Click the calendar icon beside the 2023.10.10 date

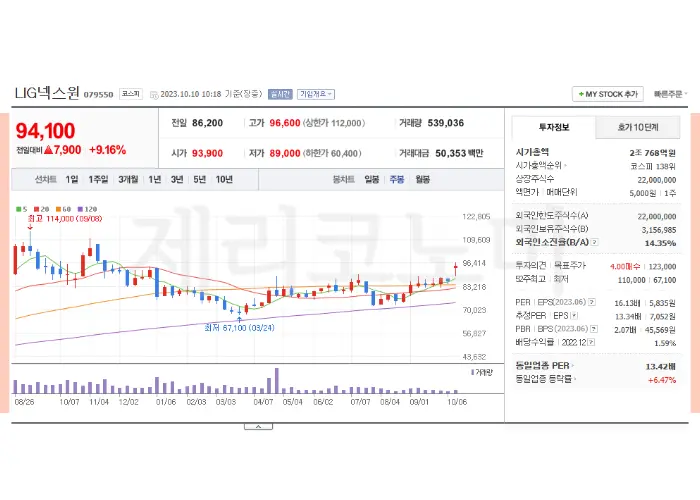click(154, 95)
